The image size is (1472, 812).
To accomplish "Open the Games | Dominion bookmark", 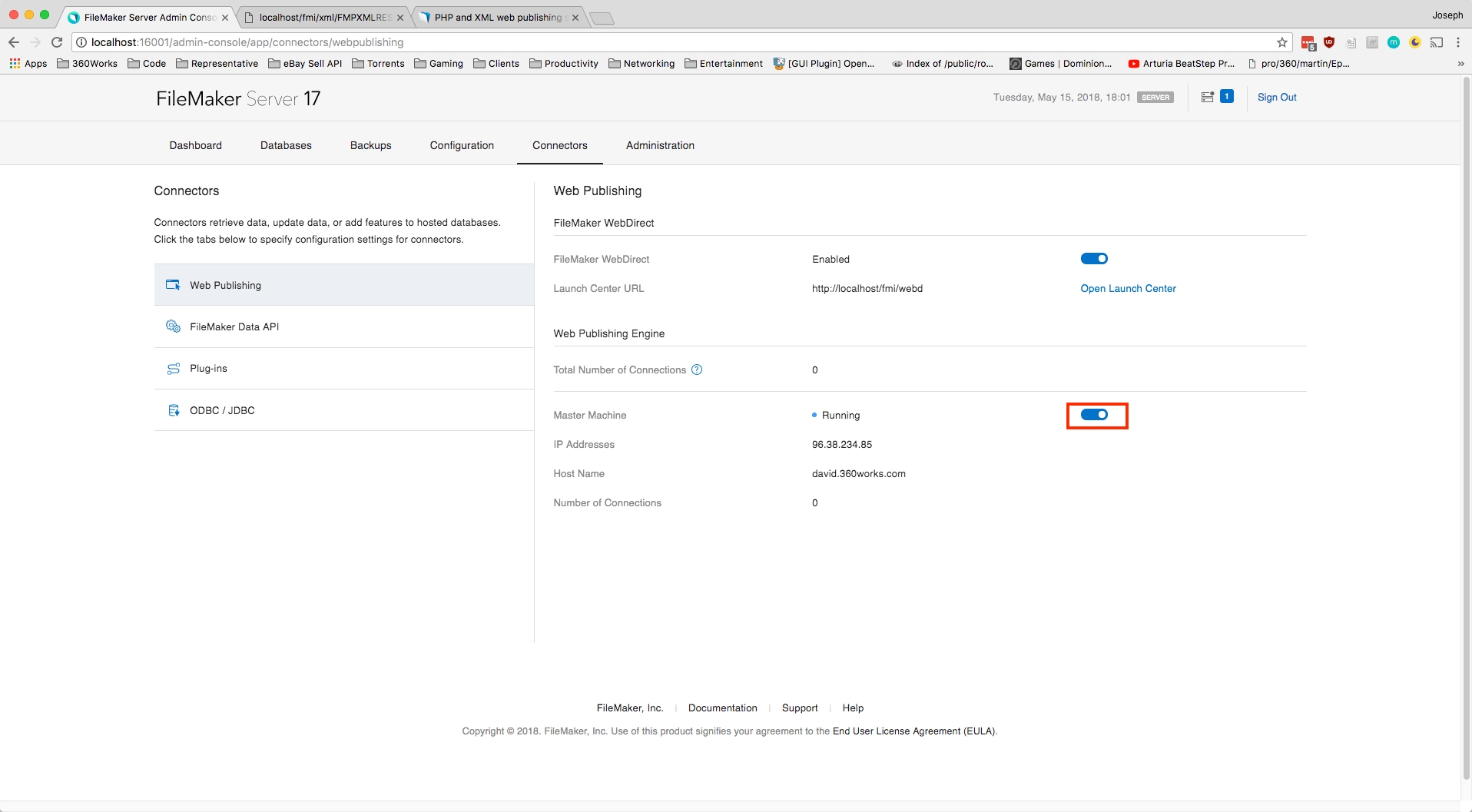I will (x=1061, y=64).
